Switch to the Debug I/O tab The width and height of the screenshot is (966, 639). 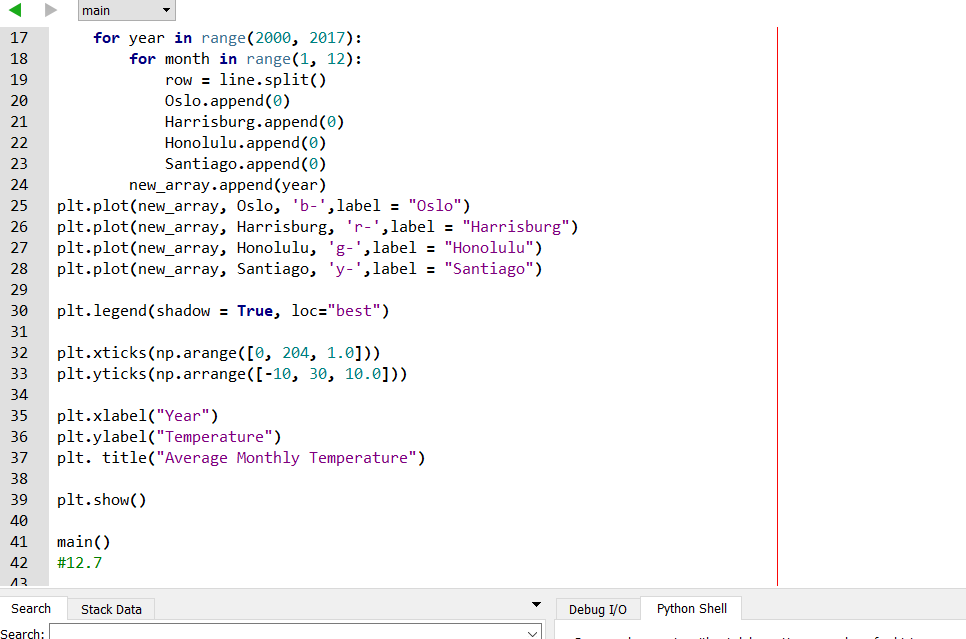point(598,608)
